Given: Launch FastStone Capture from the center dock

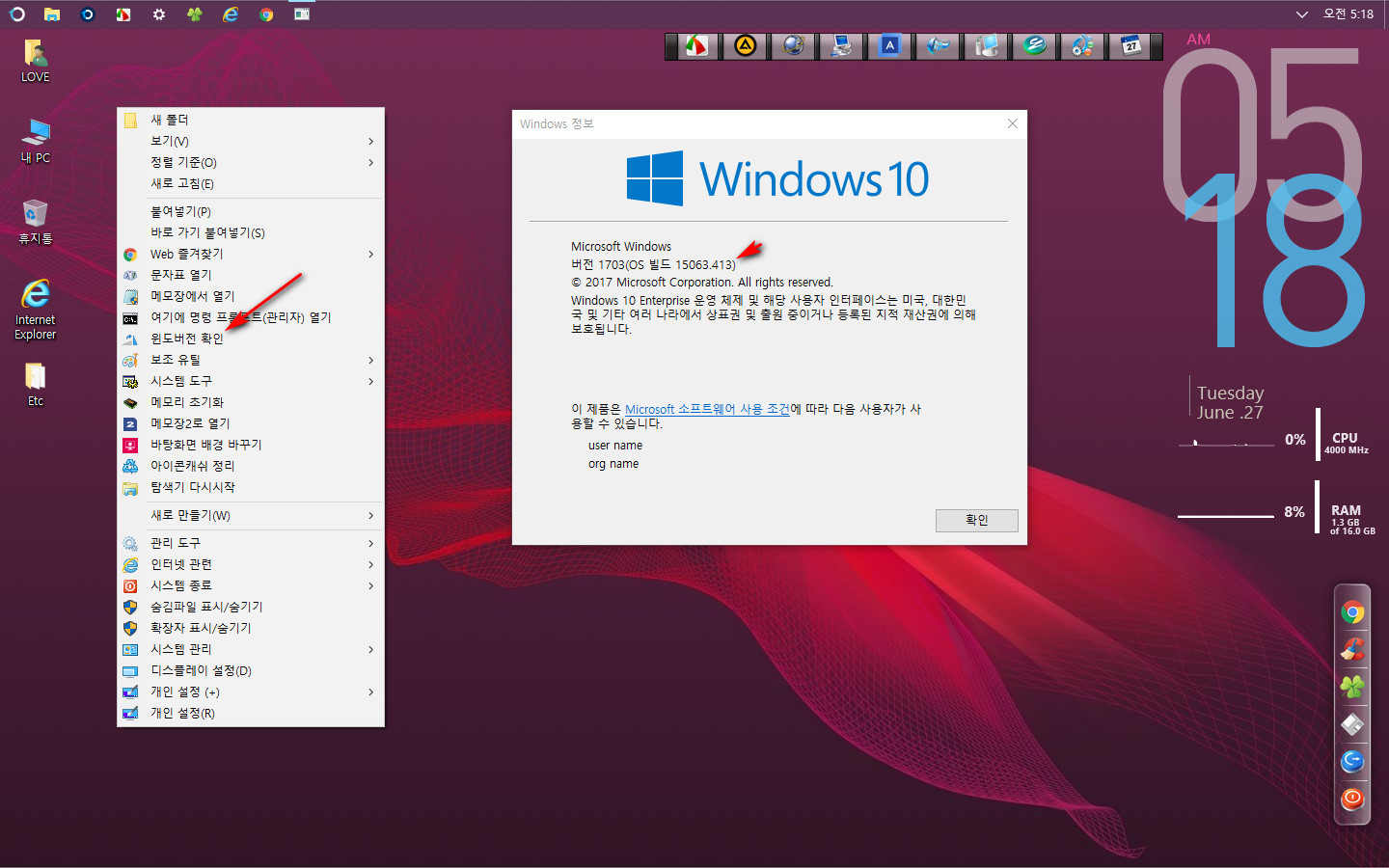Looking at the screenshot, I should tap(696, 45).
